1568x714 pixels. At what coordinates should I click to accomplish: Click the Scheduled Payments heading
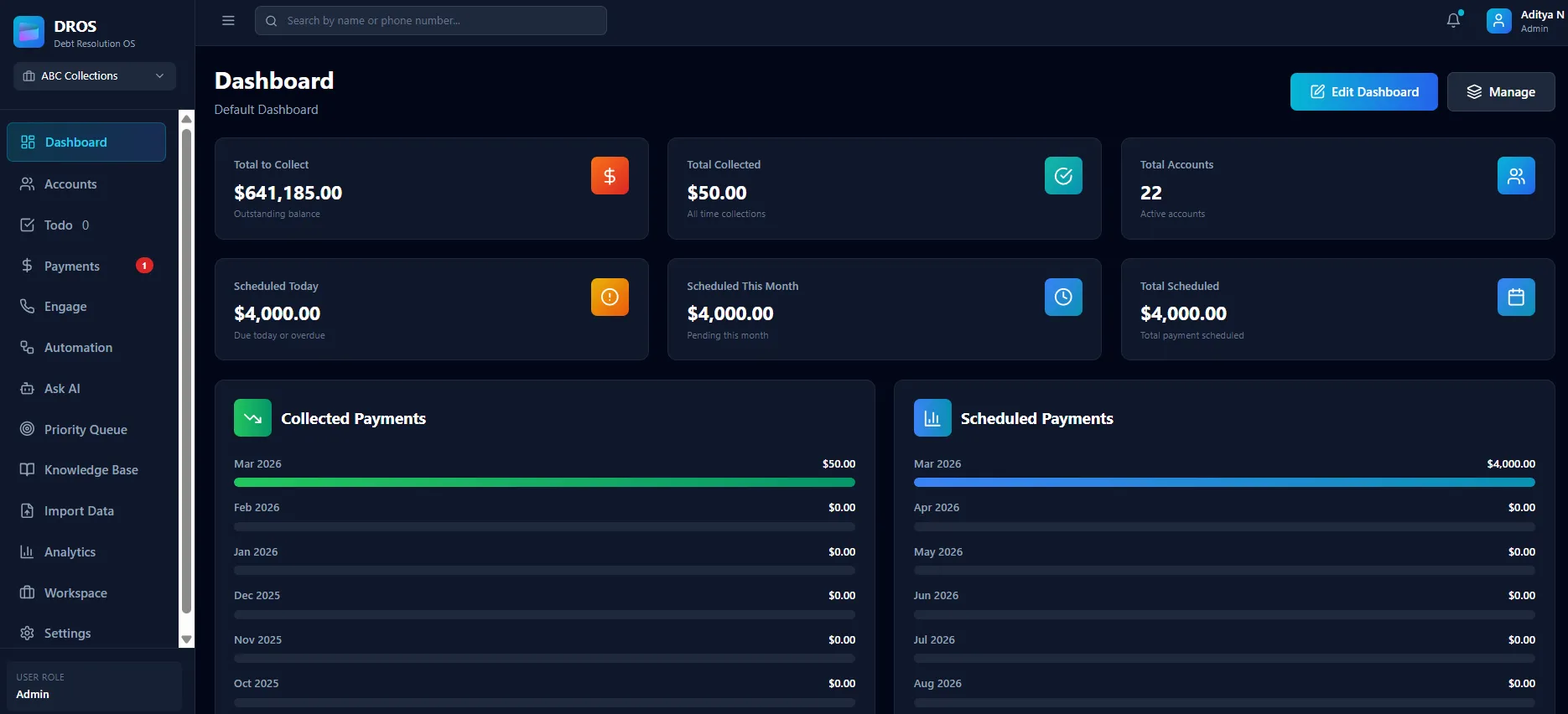(x=1037, y=418)
